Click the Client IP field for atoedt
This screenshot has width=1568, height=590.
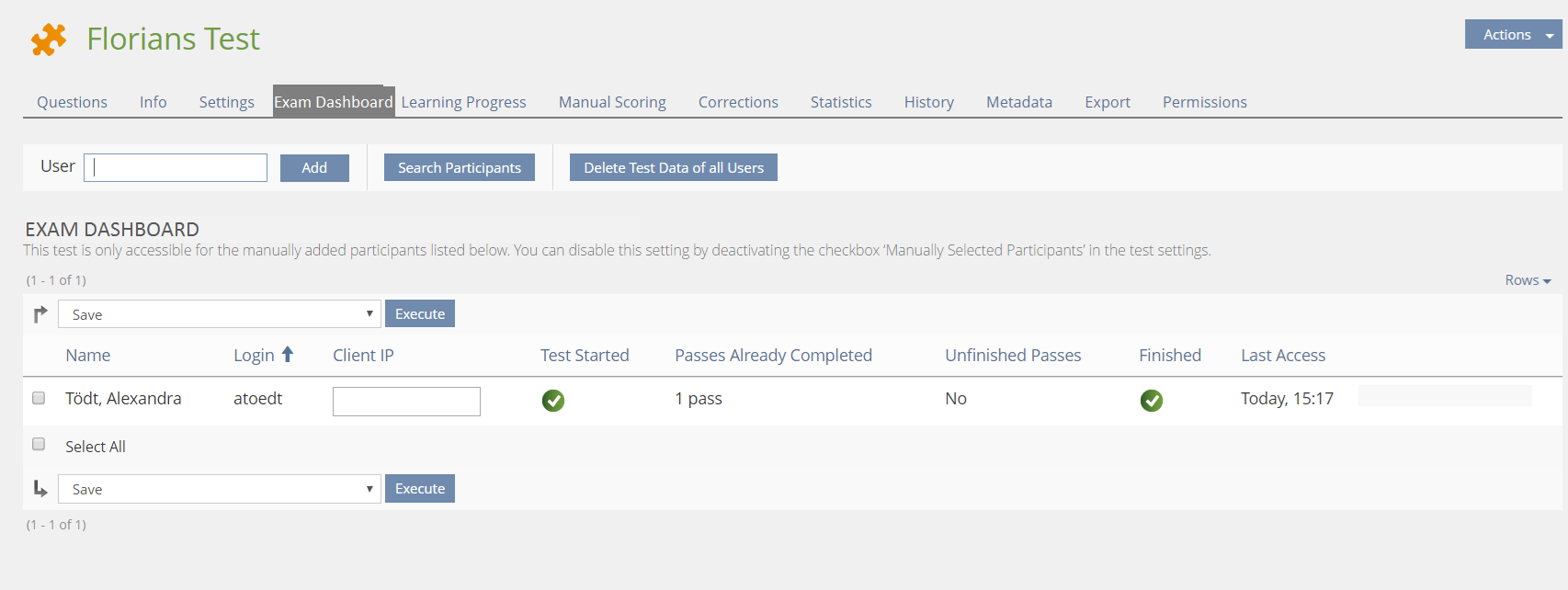coord(406,402)
